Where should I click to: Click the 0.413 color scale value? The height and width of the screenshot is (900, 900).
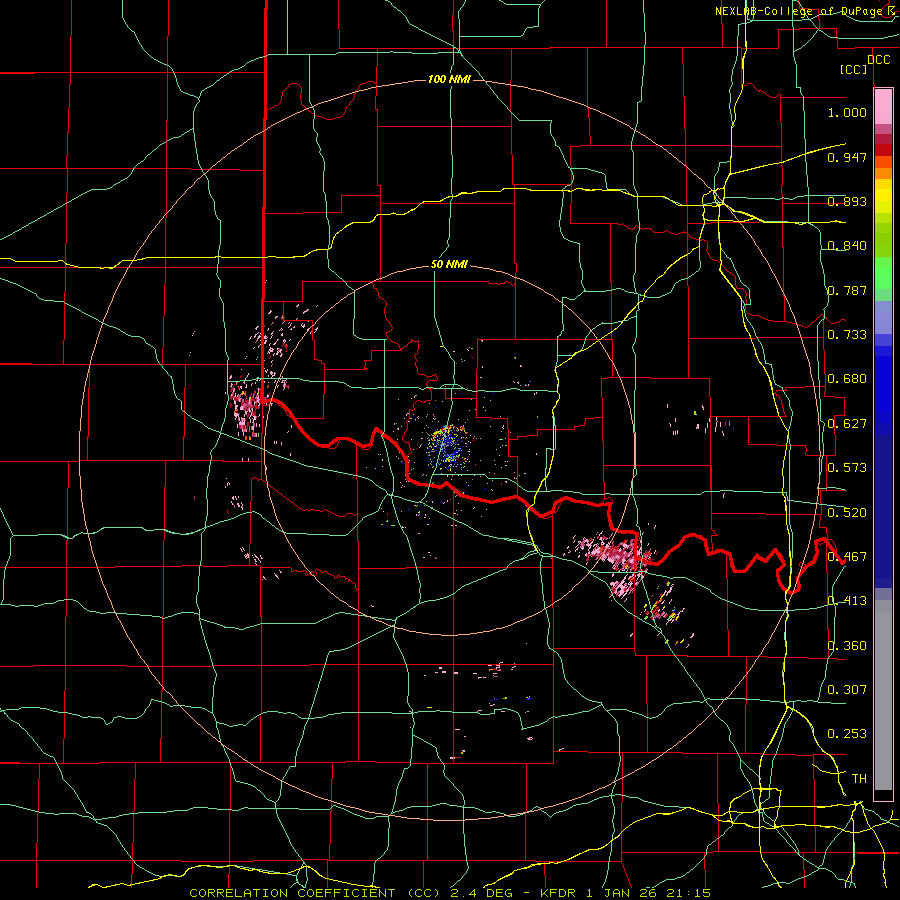(x=847, y=601)
